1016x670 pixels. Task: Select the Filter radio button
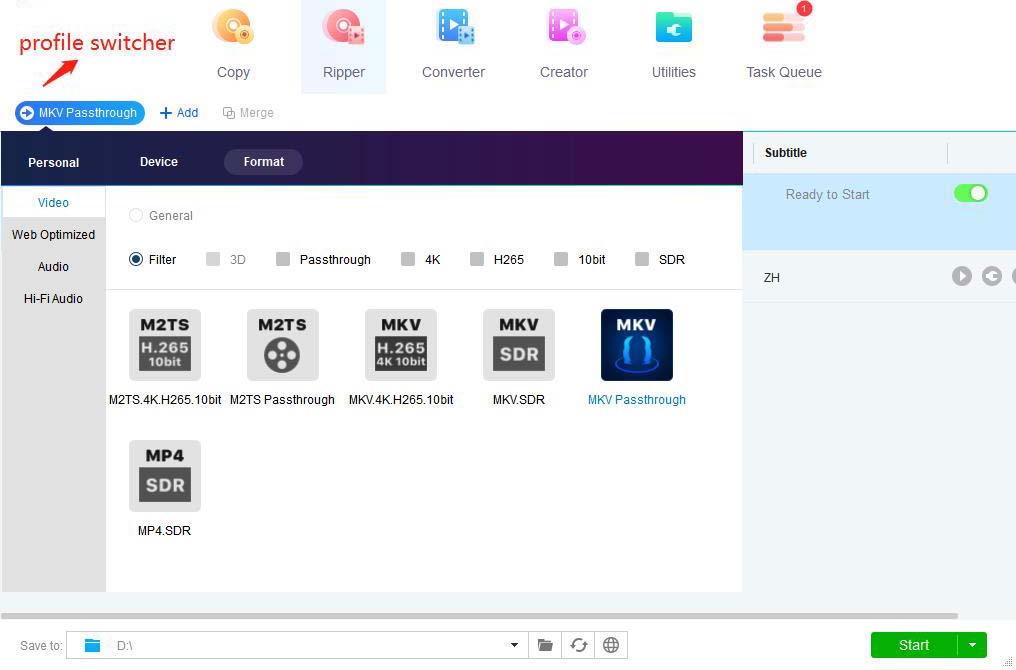coord(135,259)
